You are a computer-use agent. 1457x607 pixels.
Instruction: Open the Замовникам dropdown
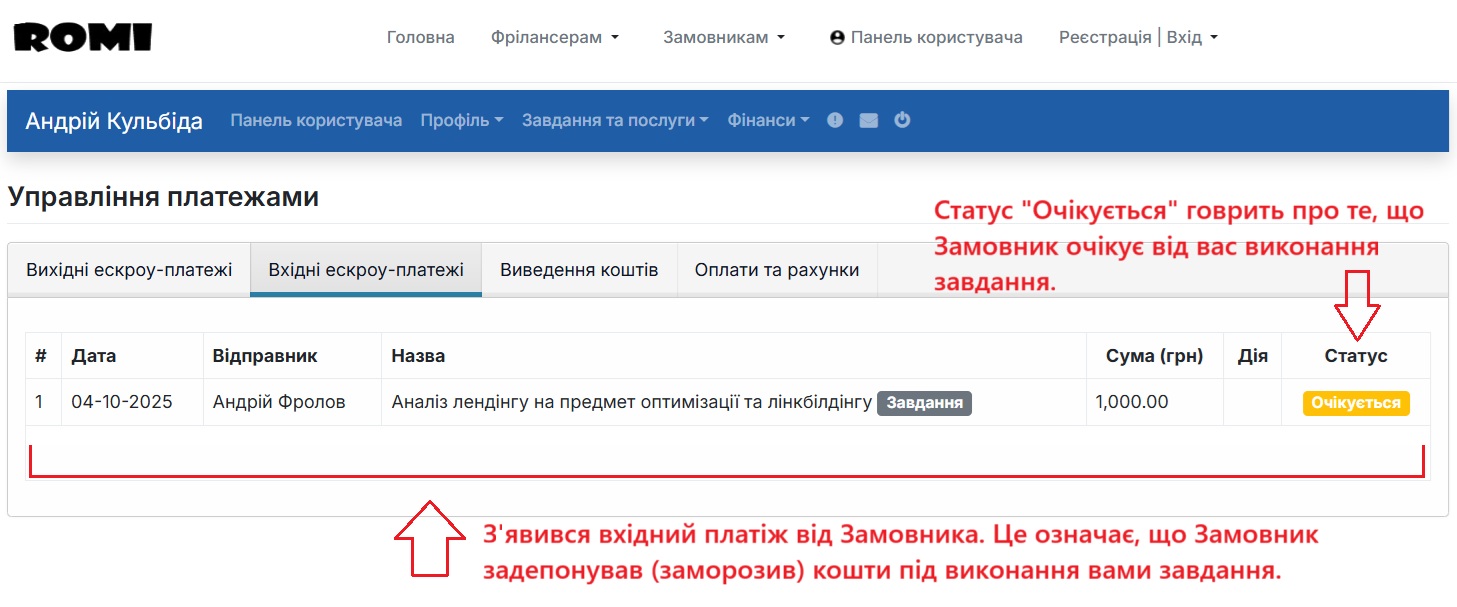pos(717,37)
